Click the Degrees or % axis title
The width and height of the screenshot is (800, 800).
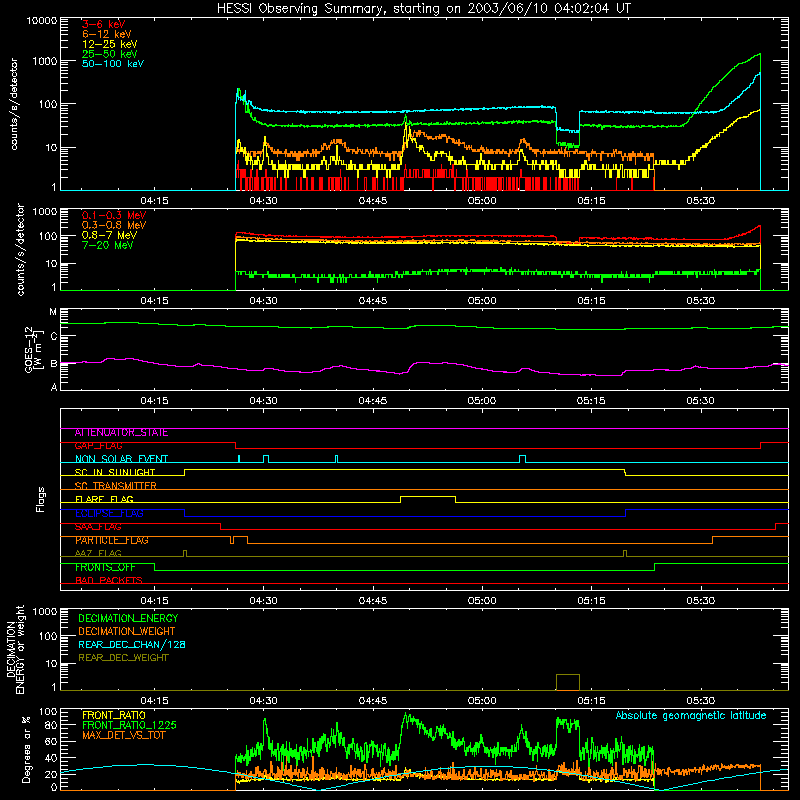pyautogui.click(x=26, y=749)
